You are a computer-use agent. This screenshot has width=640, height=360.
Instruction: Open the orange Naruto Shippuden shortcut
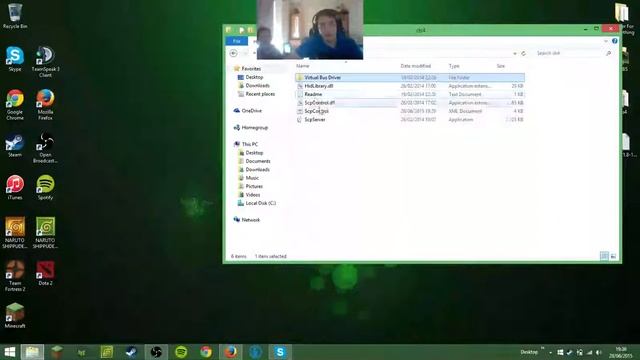point(15,233)
